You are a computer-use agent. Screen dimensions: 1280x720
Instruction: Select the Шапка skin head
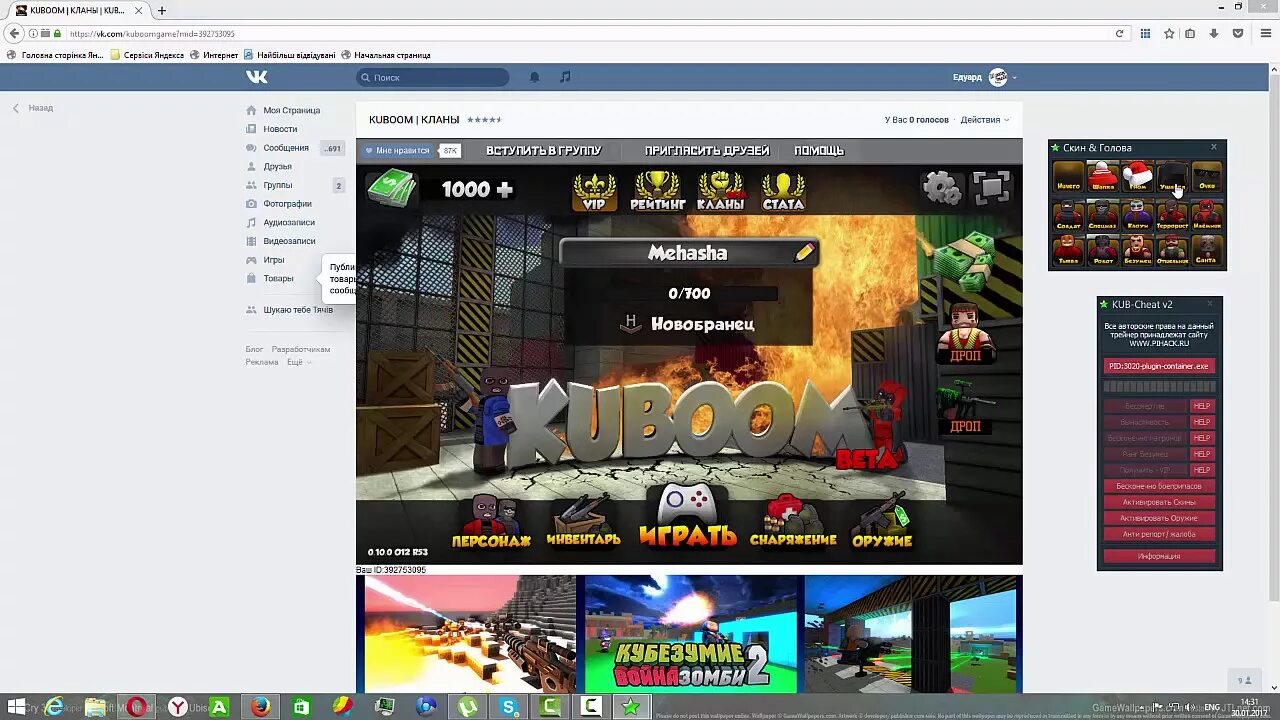[x=1103, y=176]
